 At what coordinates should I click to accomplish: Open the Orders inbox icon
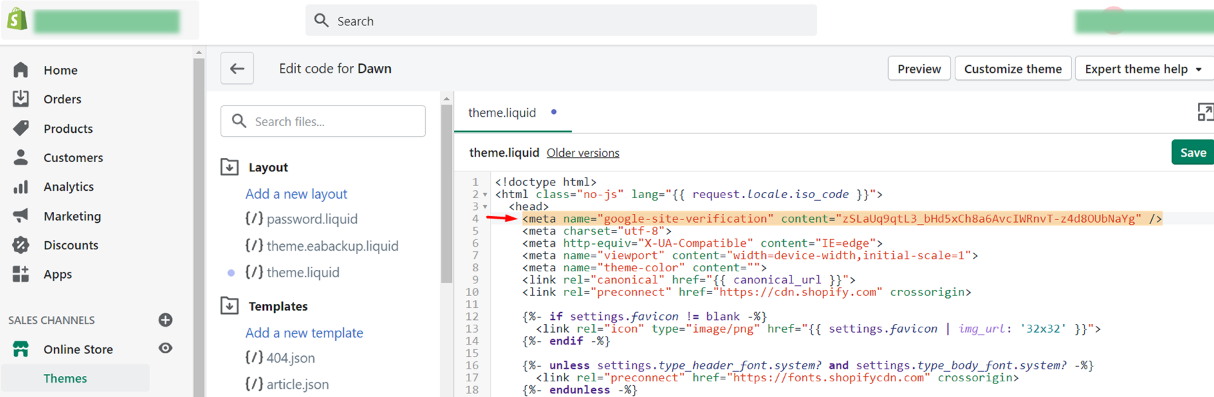20,99
